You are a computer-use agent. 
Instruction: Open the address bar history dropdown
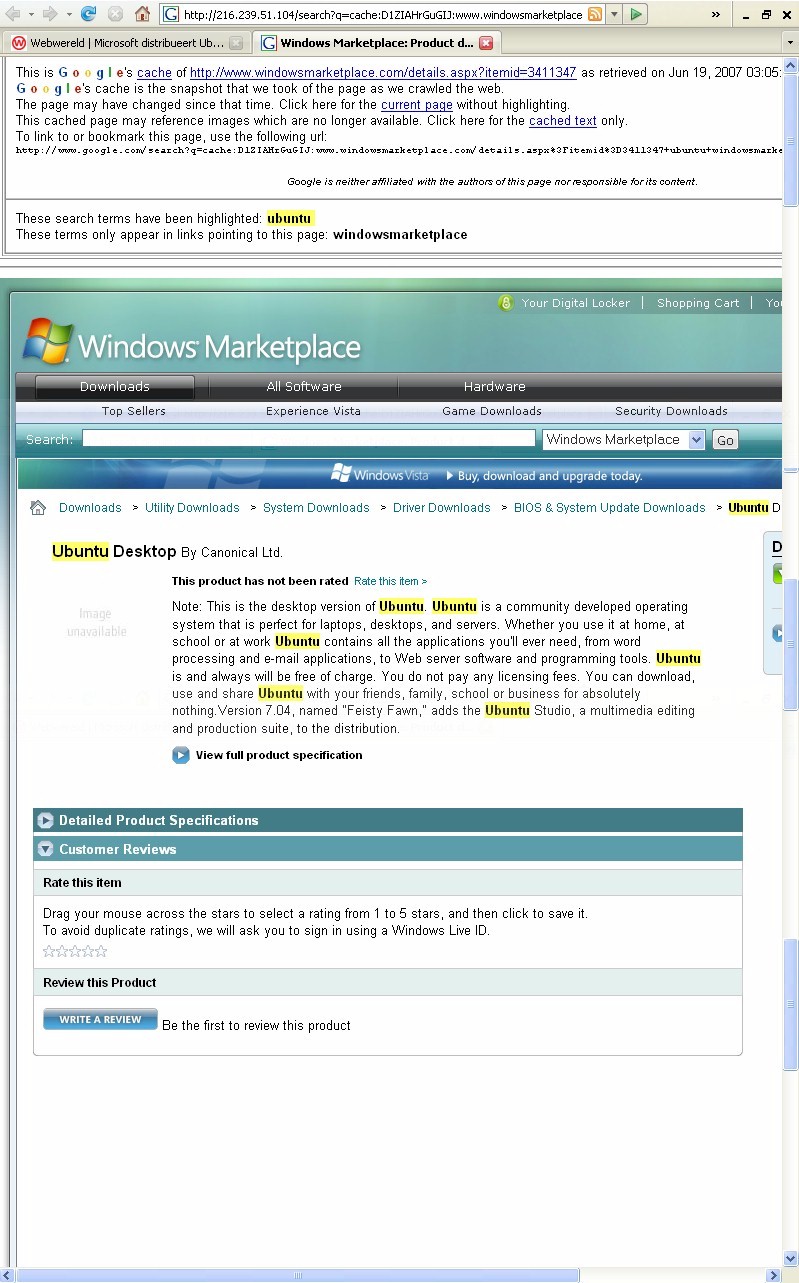pos(615,15)
